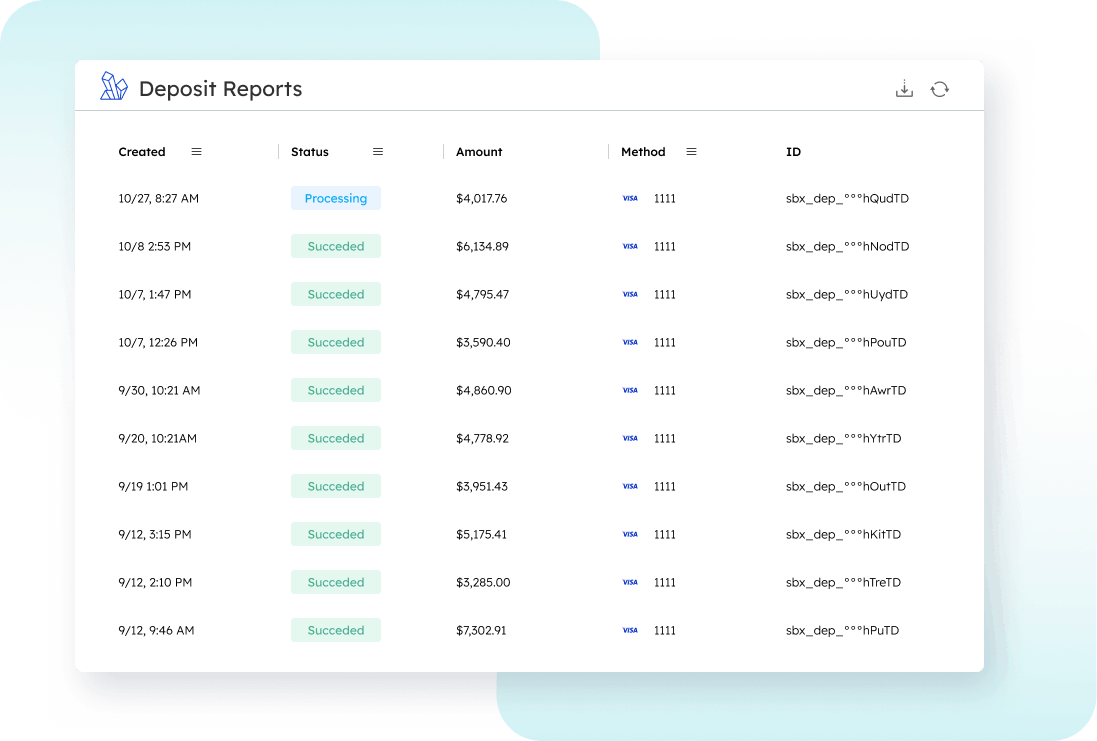Viewport: 1097px width, 741px height.
Task: Click the Processing status badge
Action: 336,198
